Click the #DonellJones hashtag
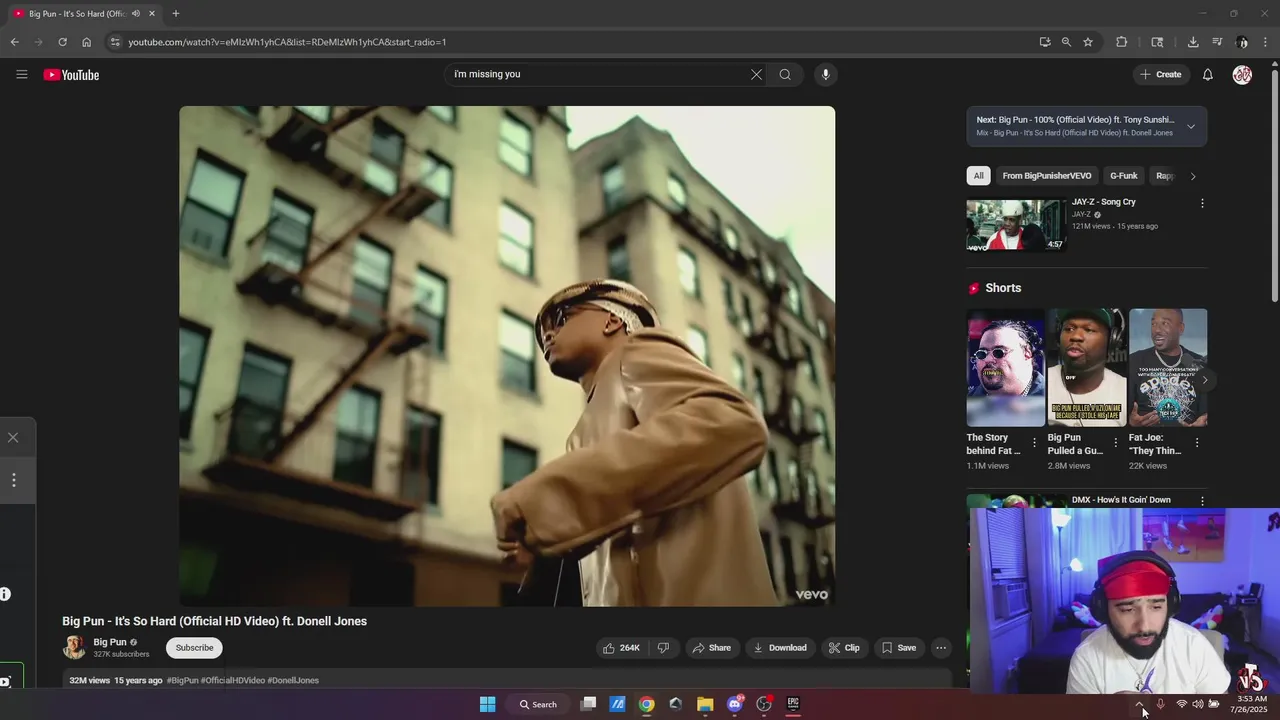Screen dimensions: 1280x720 293,681
